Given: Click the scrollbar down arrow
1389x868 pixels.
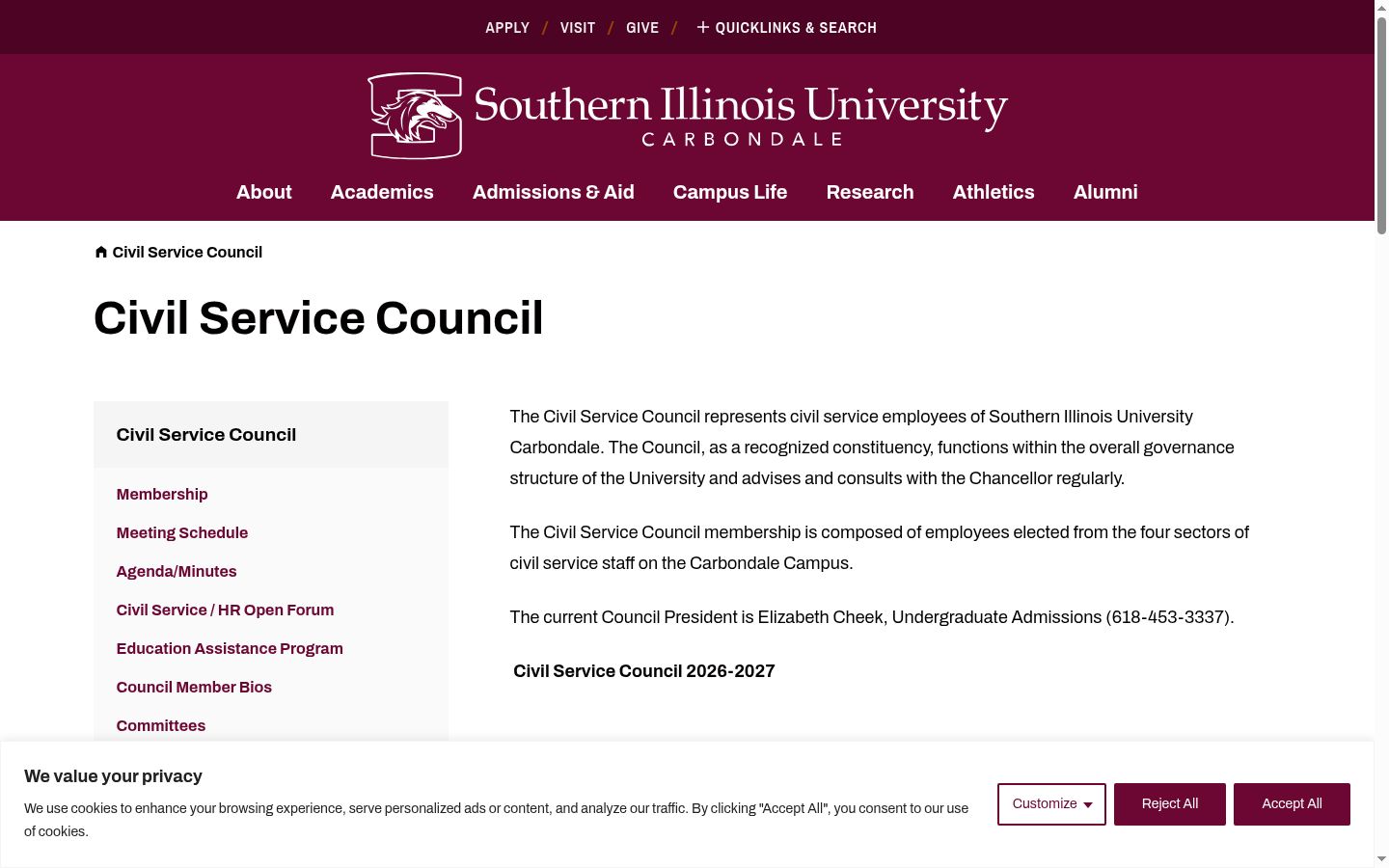Looking at the screenshot, I should click(x=1381, y=858).
